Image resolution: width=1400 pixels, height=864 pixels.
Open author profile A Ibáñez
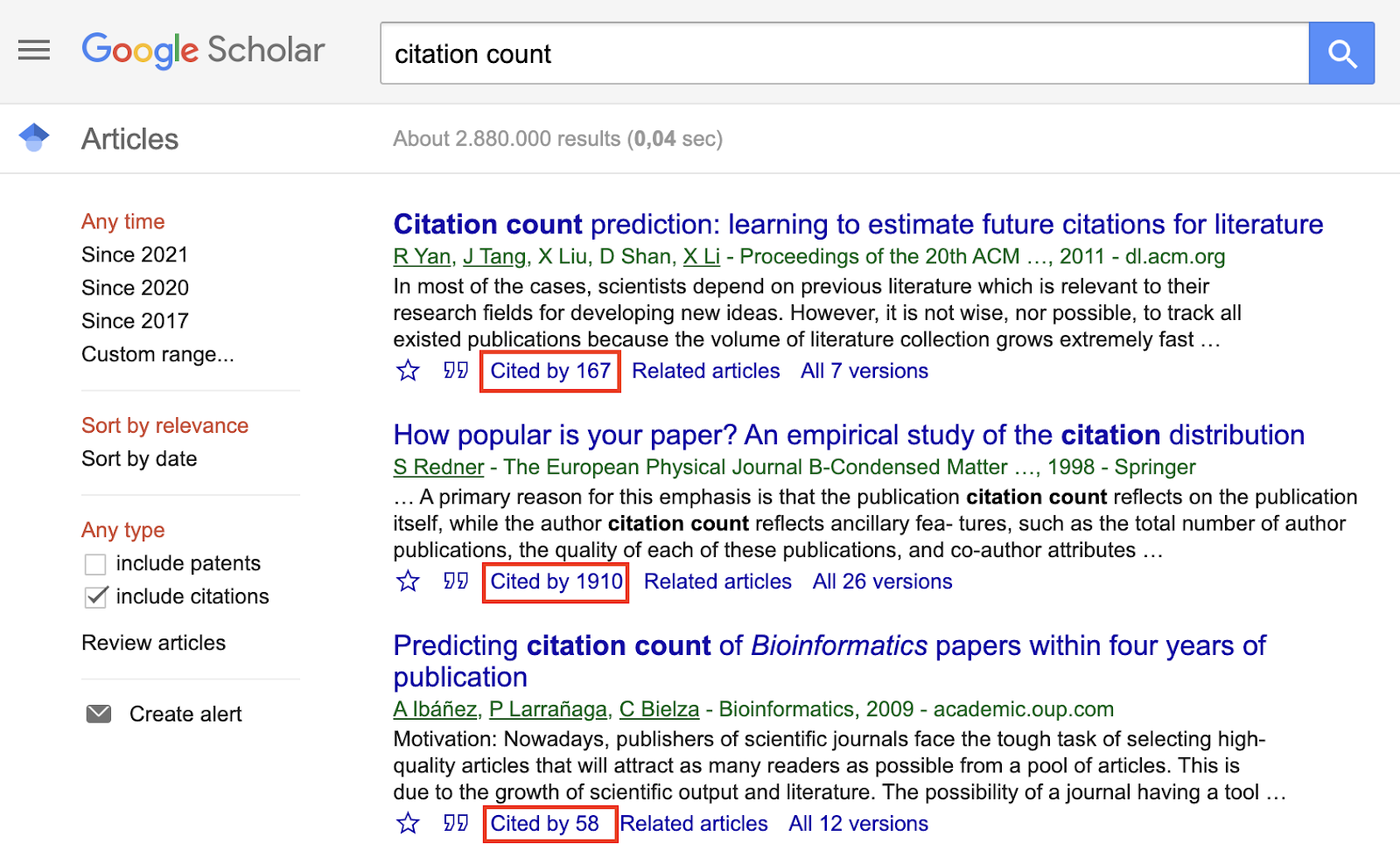(435, 709)
